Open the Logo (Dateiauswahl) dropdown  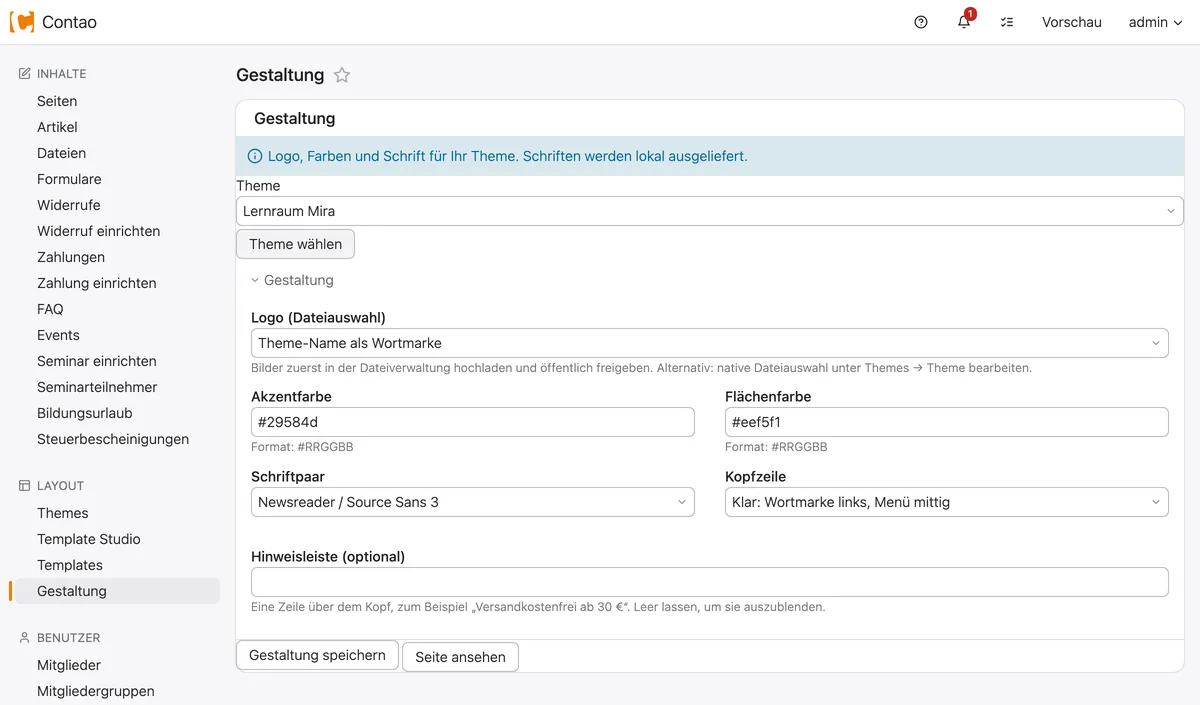[710, 343]
